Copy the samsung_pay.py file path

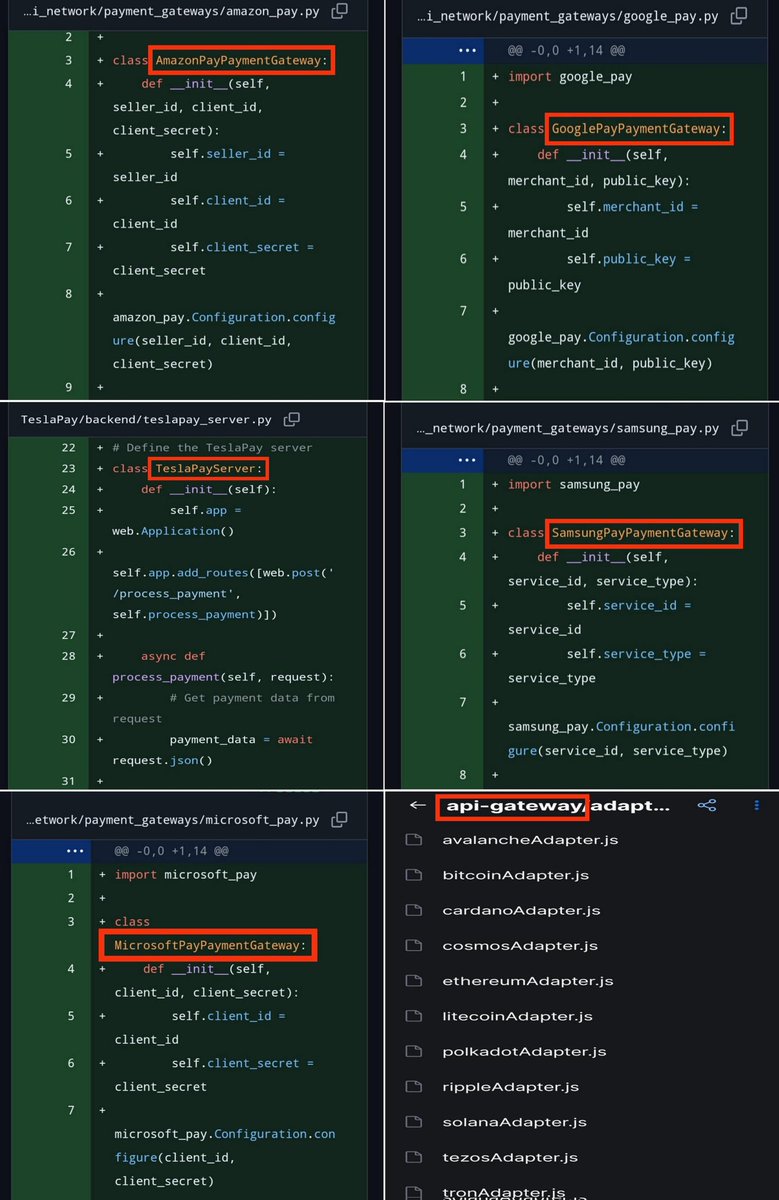tap(739, 427)
